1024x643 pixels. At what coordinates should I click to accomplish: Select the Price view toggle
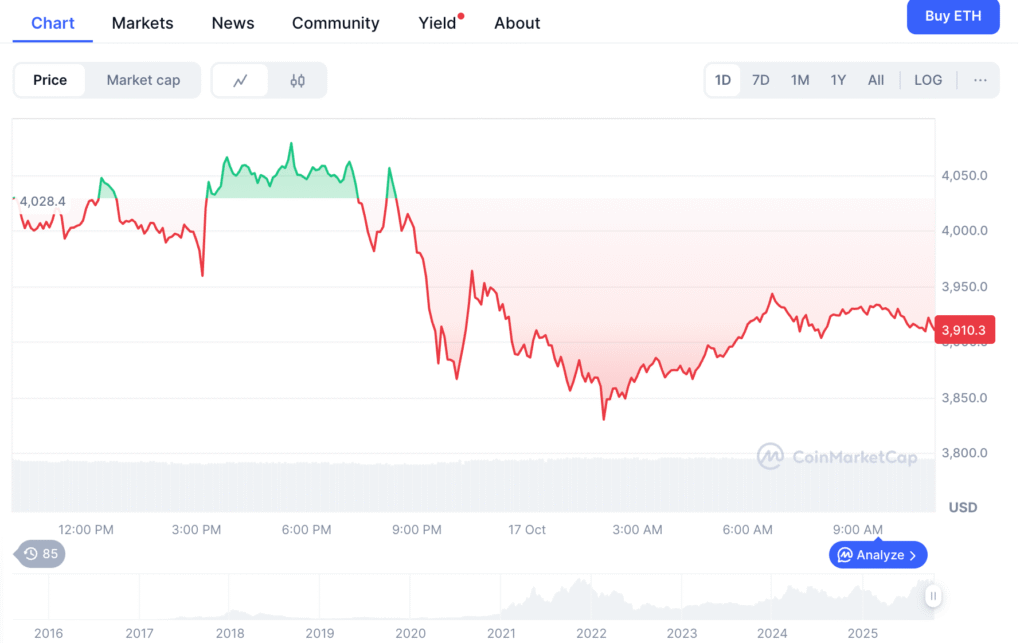click(x=50, y=80)
